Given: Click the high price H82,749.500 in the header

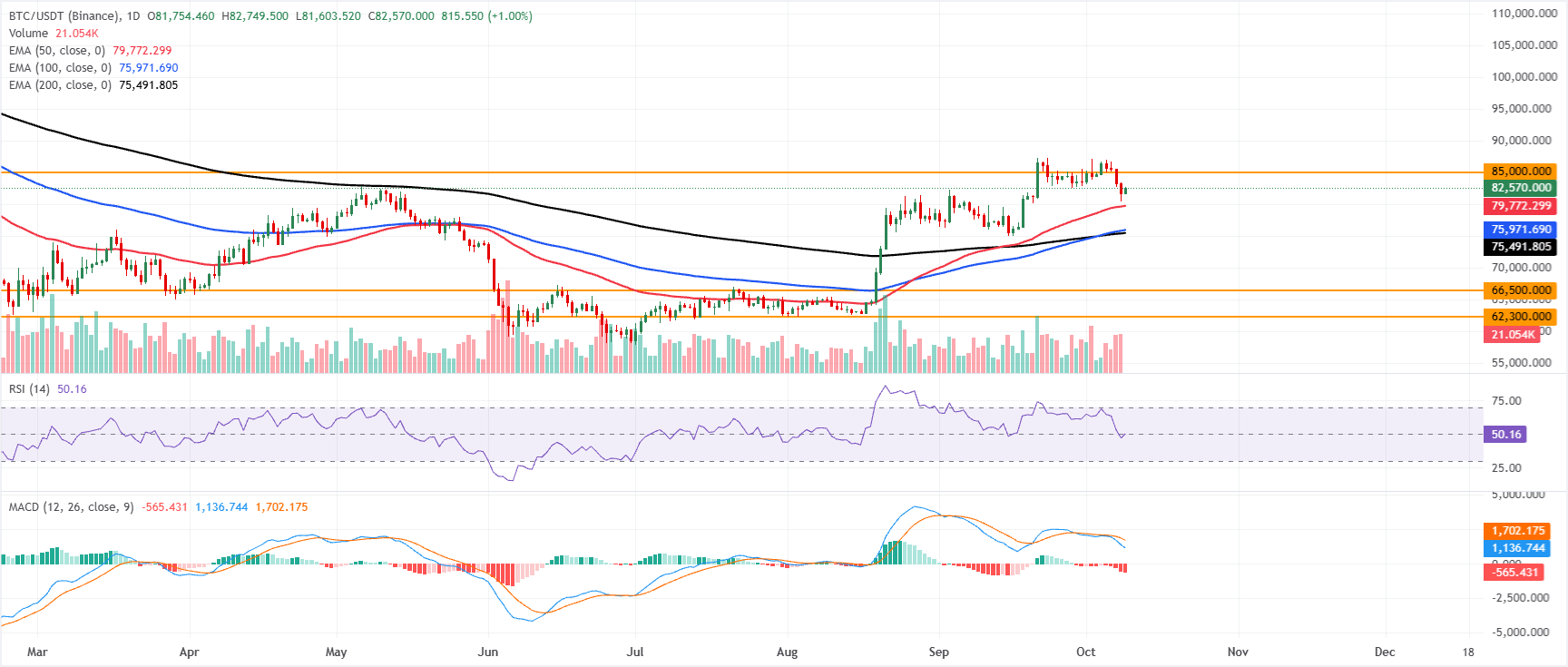Looking at the screenshot, I should pos(255,16).
